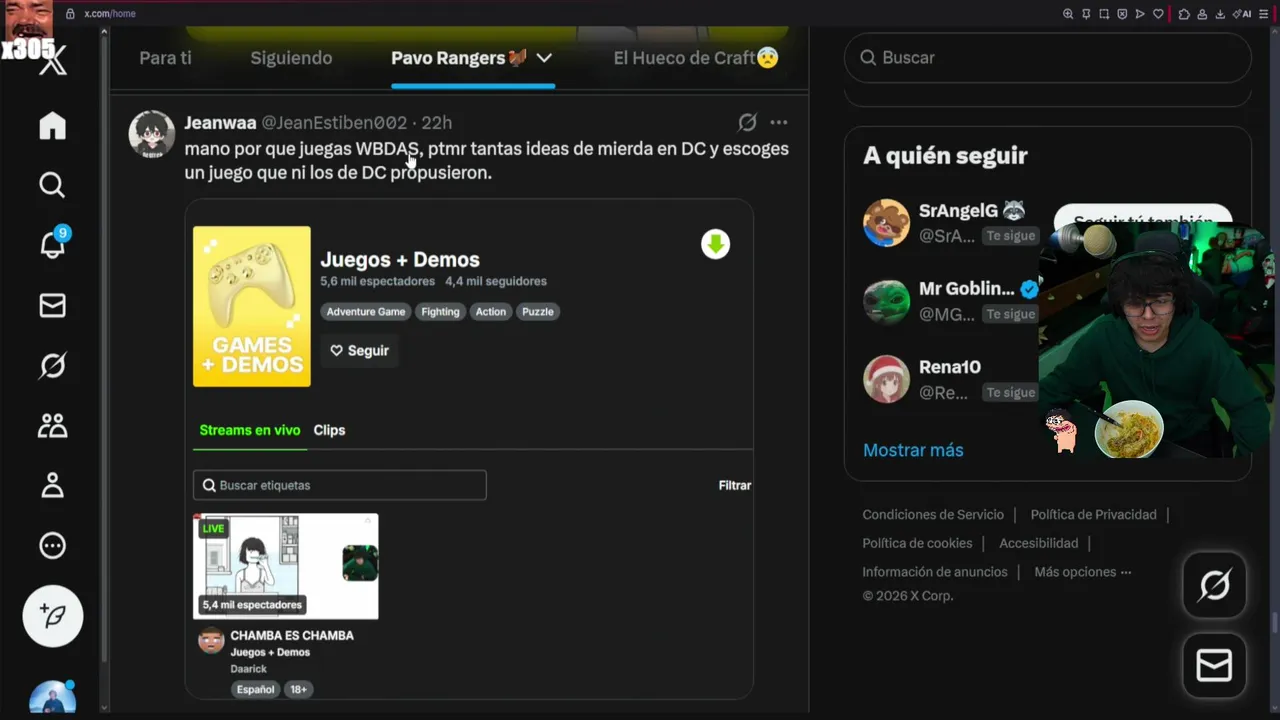Click the Español language tag
Viewport: 1280px width, 720px height.
(x=255, y=689)
